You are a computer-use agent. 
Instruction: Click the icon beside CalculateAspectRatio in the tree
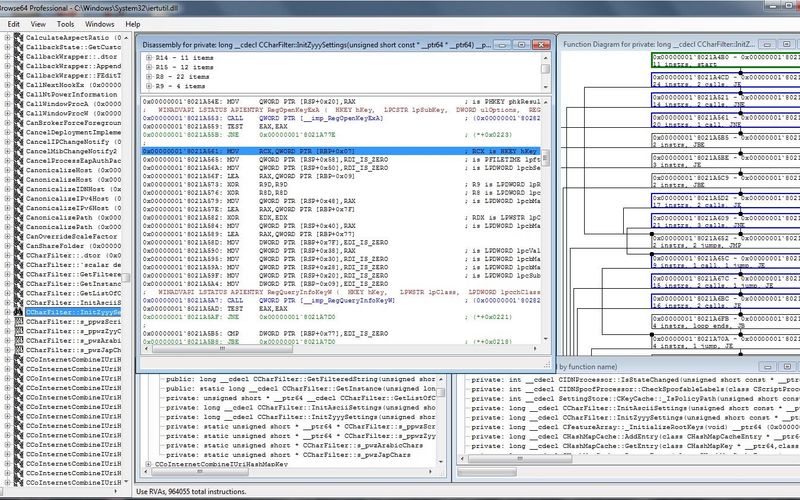tap(17, 36)
